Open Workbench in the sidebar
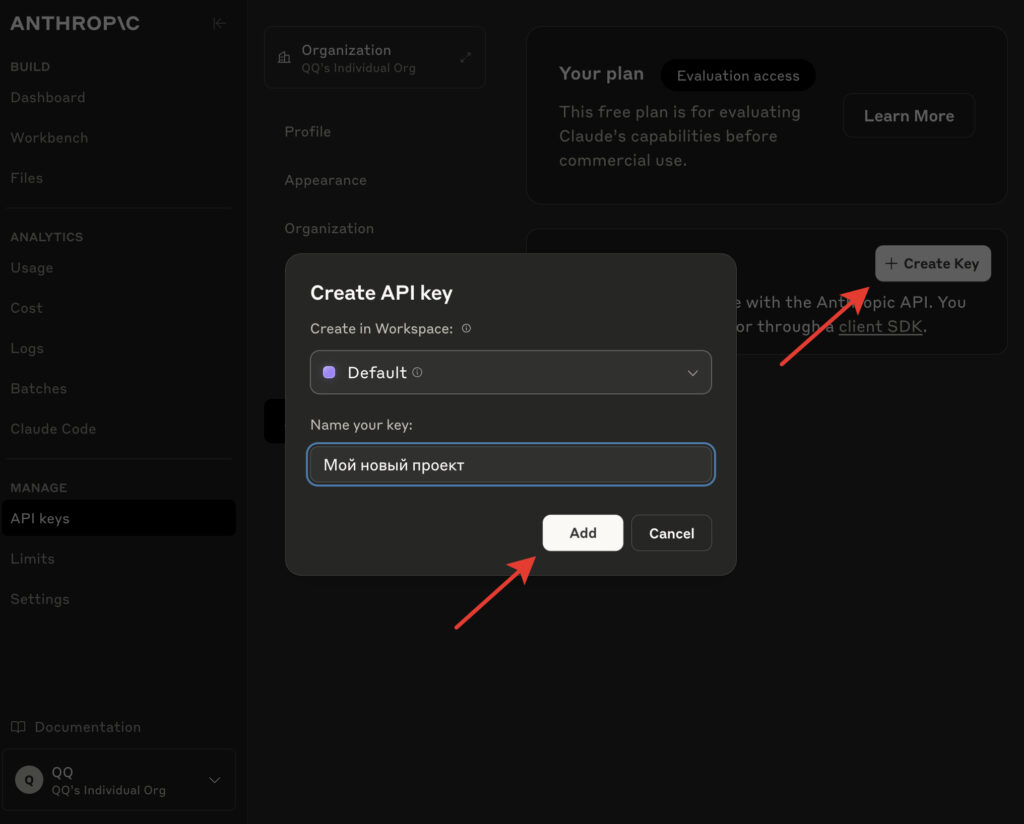The width and height of the screenshot is (1024, 824). 49,138
